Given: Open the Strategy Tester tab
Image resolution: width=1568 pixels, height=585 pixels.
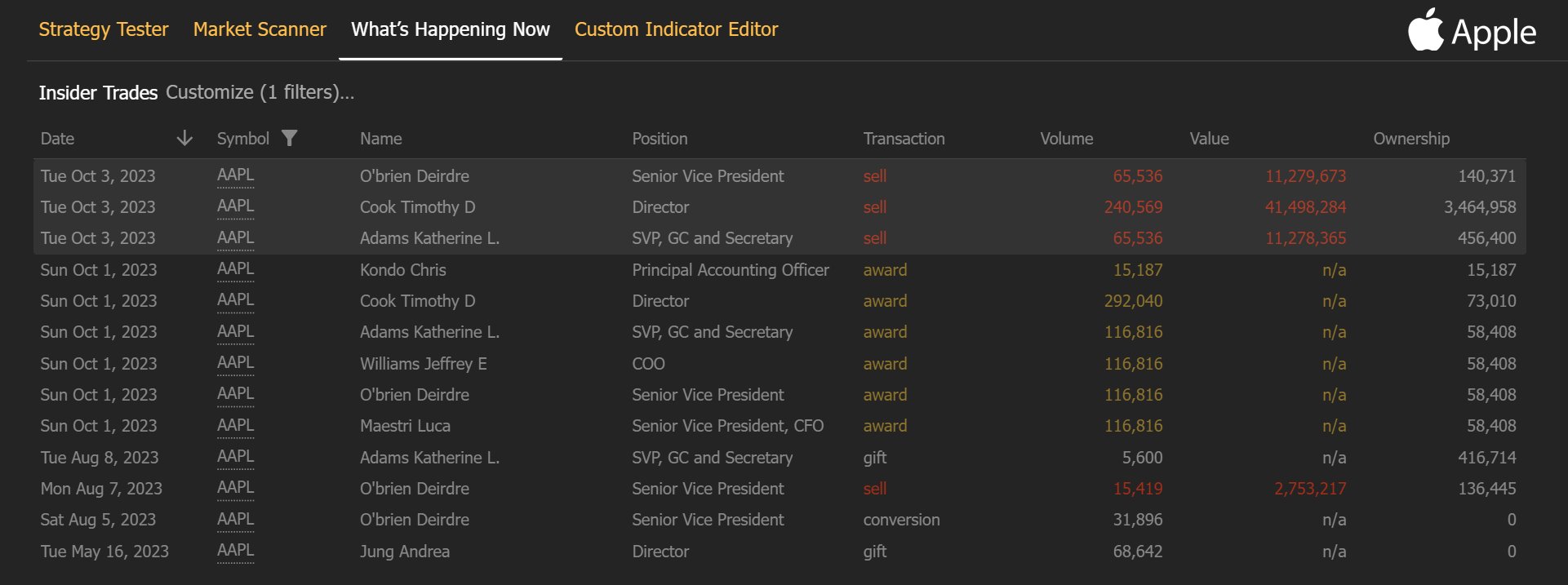Looking at the screenshot, I should (104, 29).
